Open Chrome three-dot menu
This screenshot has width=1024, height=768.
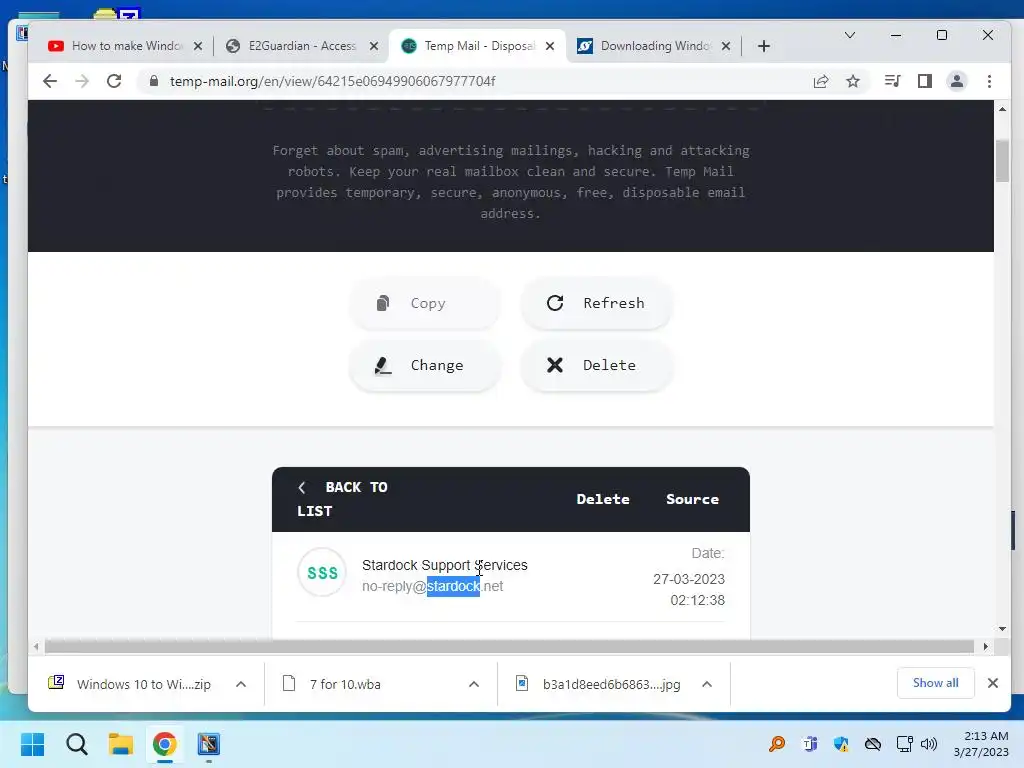(x=989, y=81)
